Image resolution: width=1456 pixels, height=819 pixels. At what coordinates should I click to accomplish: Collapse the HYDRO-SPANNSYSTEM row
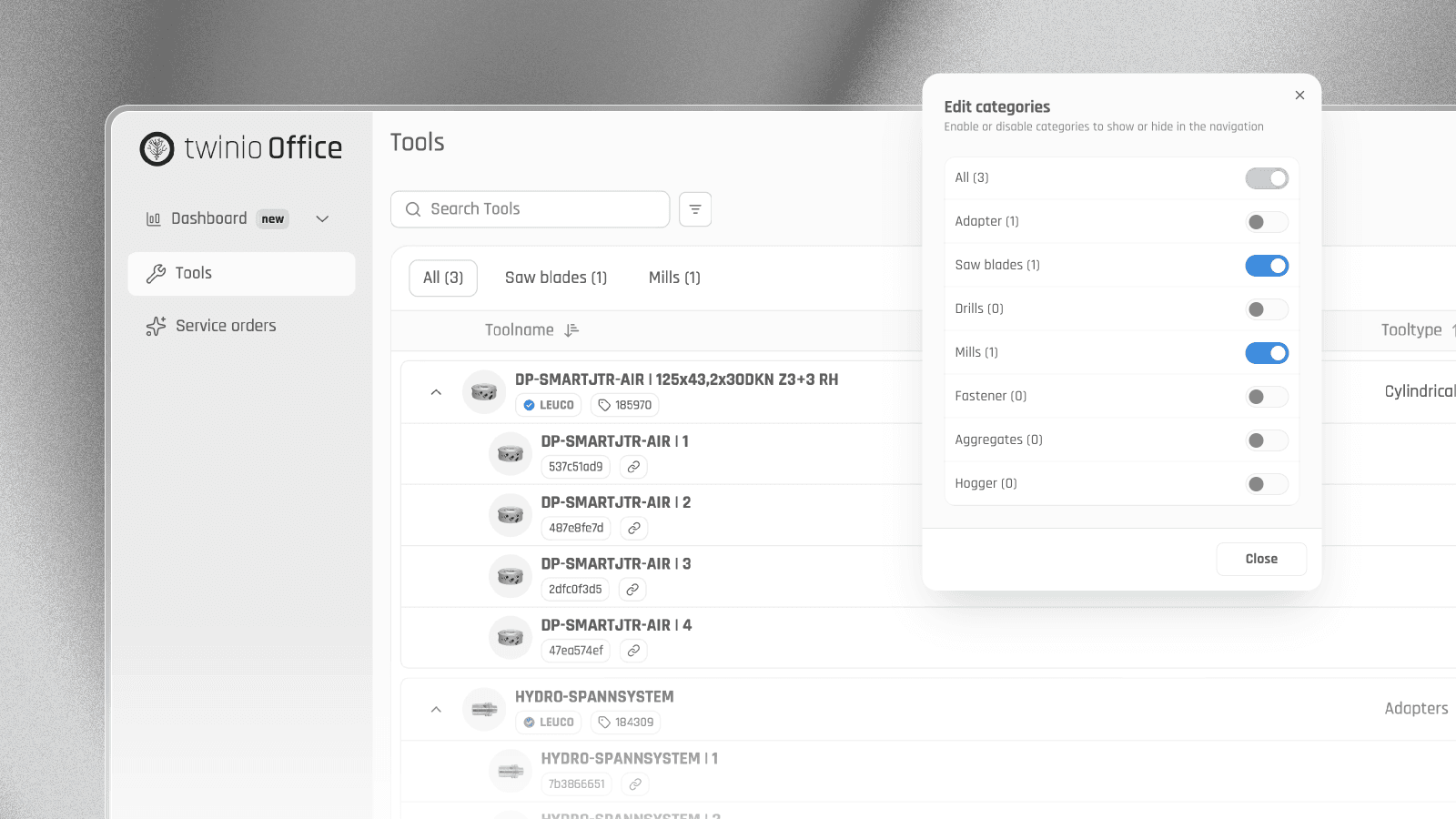pos(436,709)
